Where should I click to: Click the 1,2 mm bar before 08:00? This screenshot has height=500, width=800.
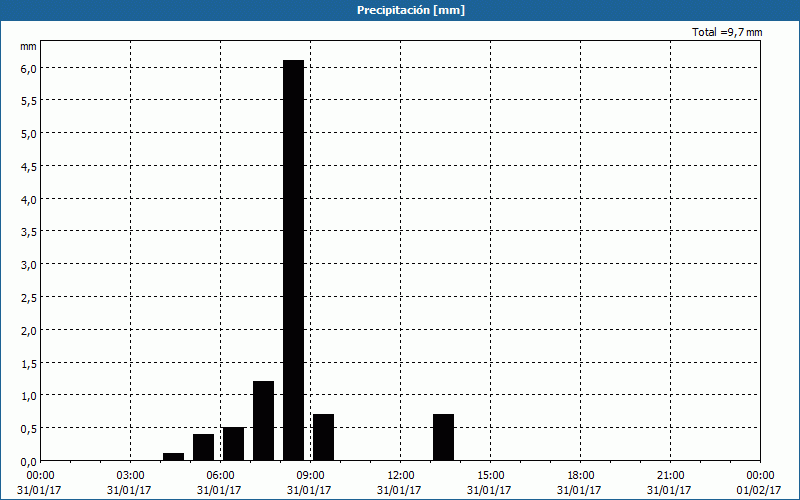[x=264, y=421]
